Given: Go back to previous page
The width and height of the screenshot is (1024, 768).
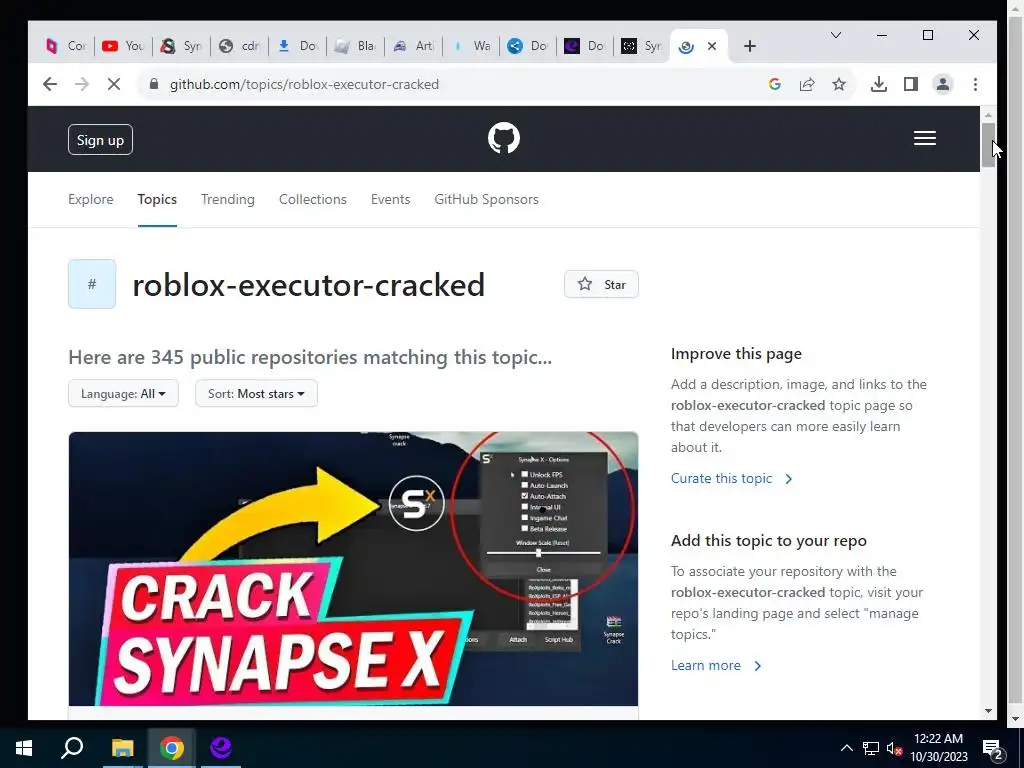Looking at the screenshot, I should [x=50, y=84].
